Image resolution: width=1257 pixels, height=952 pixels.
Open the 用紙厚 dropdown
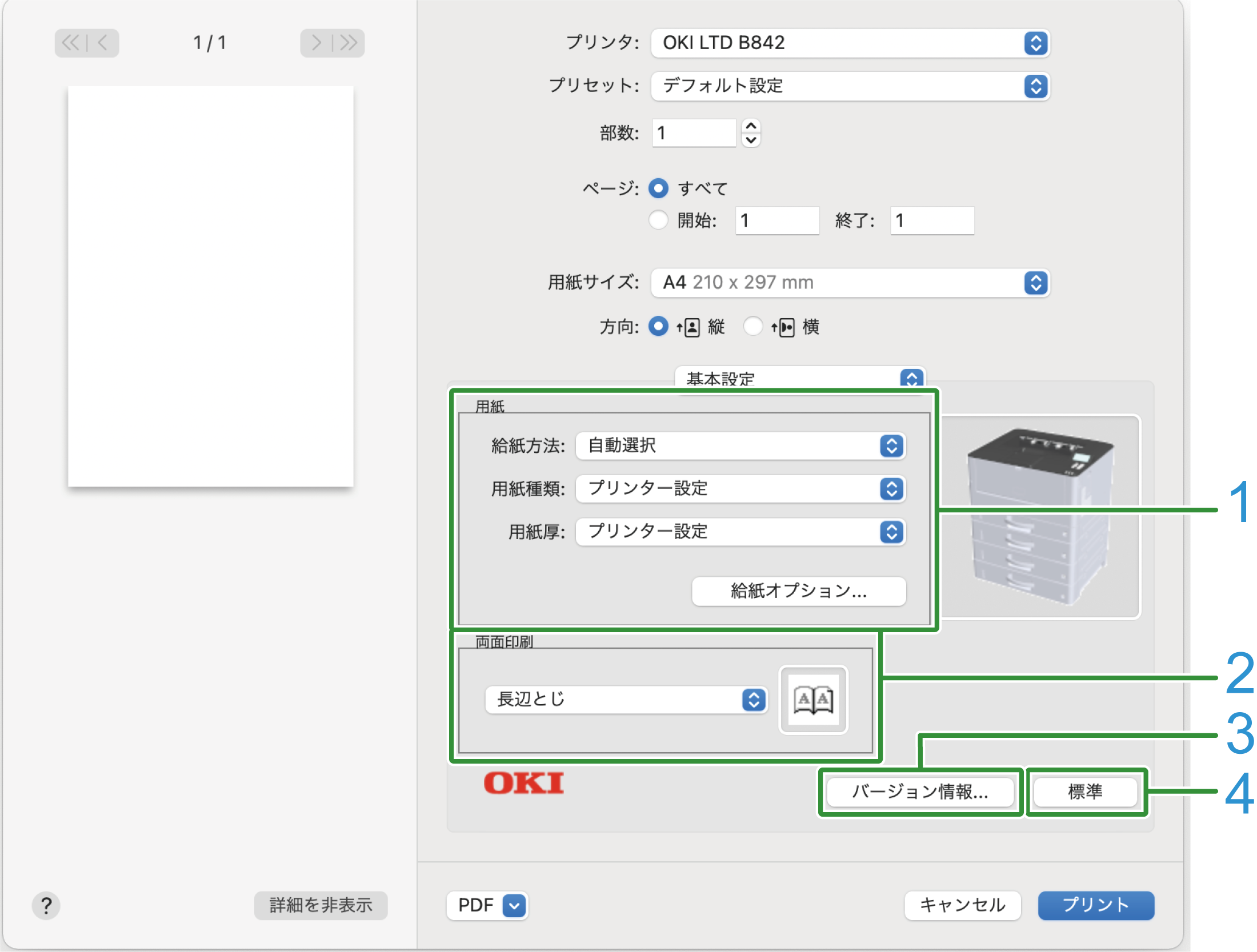coord(740,532)
